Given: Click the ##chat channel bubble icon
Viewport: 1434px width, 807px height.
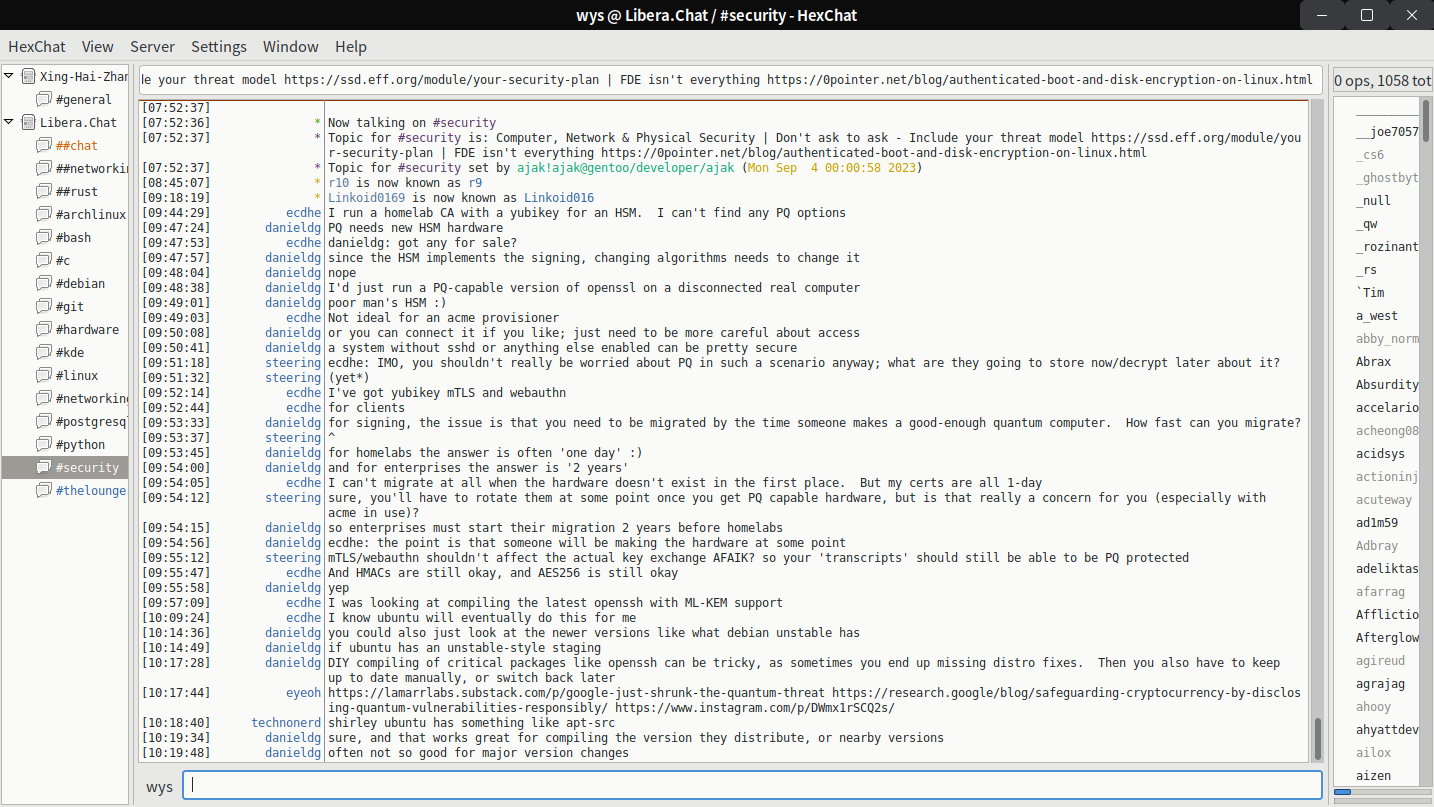Looking at the screenshot, I should pyautogui.click(x=43, y=146).
